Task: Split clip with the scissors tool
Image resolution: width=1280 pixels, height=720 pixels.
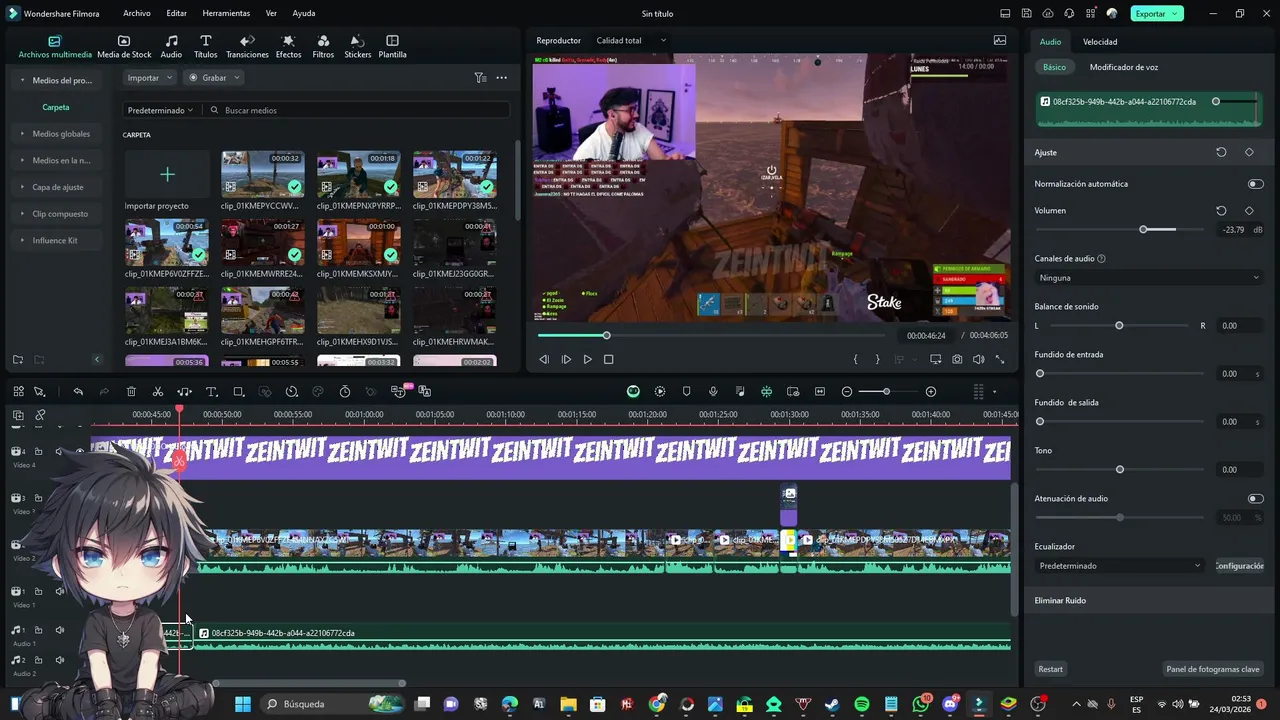Action: [x=158, y=391]
